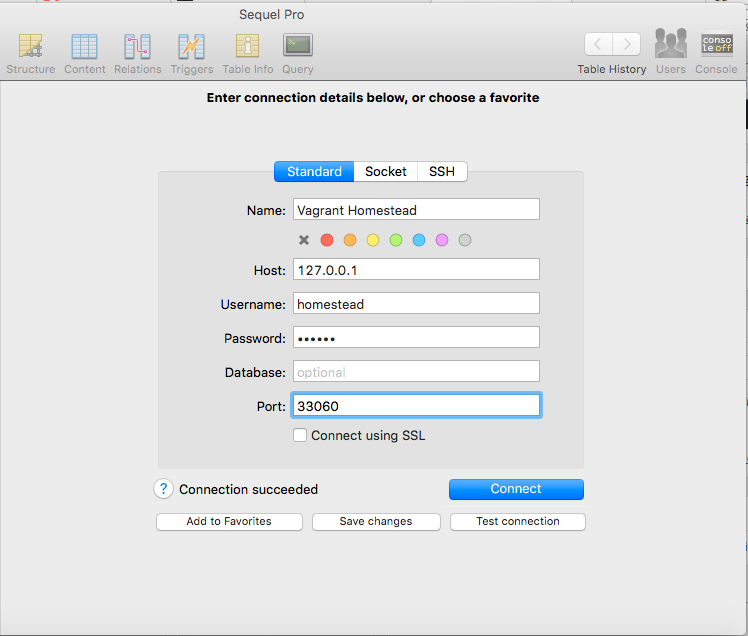Pick the red color label
The width and height of the screenshot is (748, 636).
coord(327,240)
